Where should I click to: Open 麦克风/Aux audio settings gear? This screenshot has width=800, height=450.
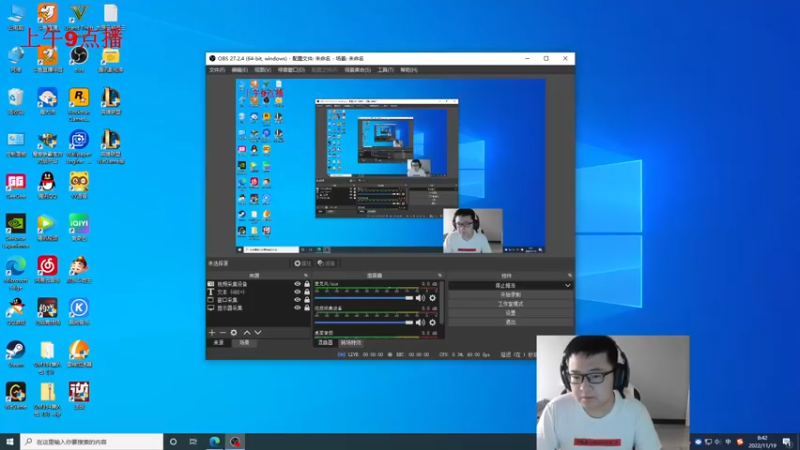click(433, 298)
